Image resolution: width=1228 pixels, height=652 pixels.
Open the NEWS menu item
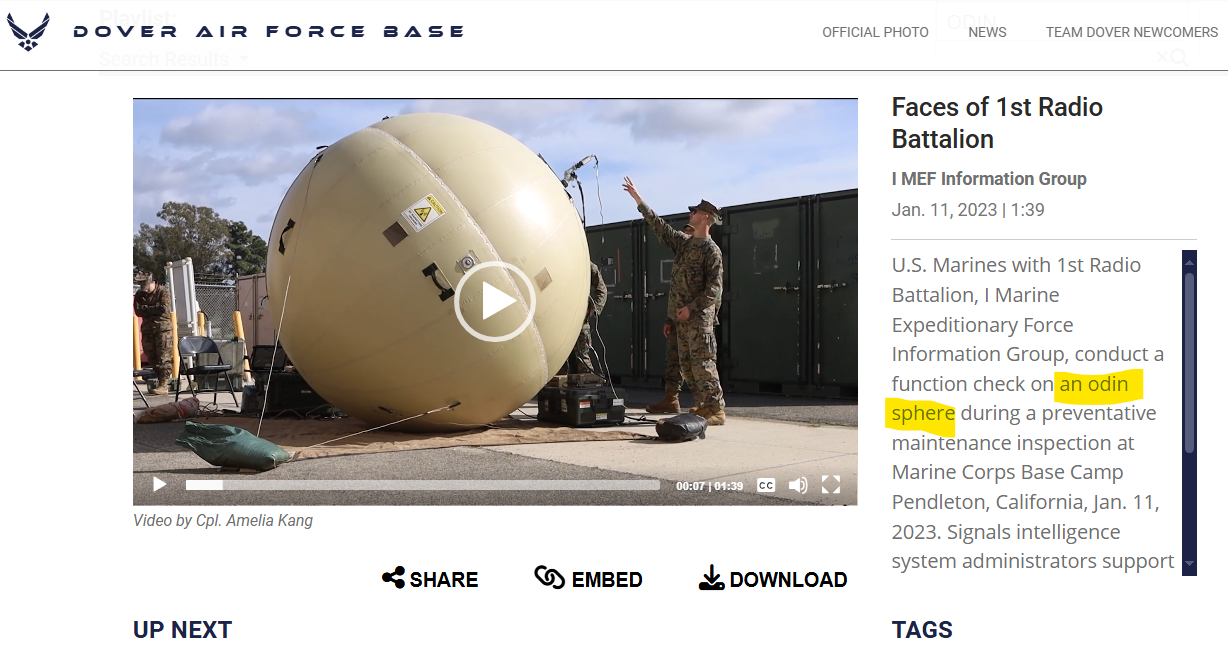tap(987, 32)
